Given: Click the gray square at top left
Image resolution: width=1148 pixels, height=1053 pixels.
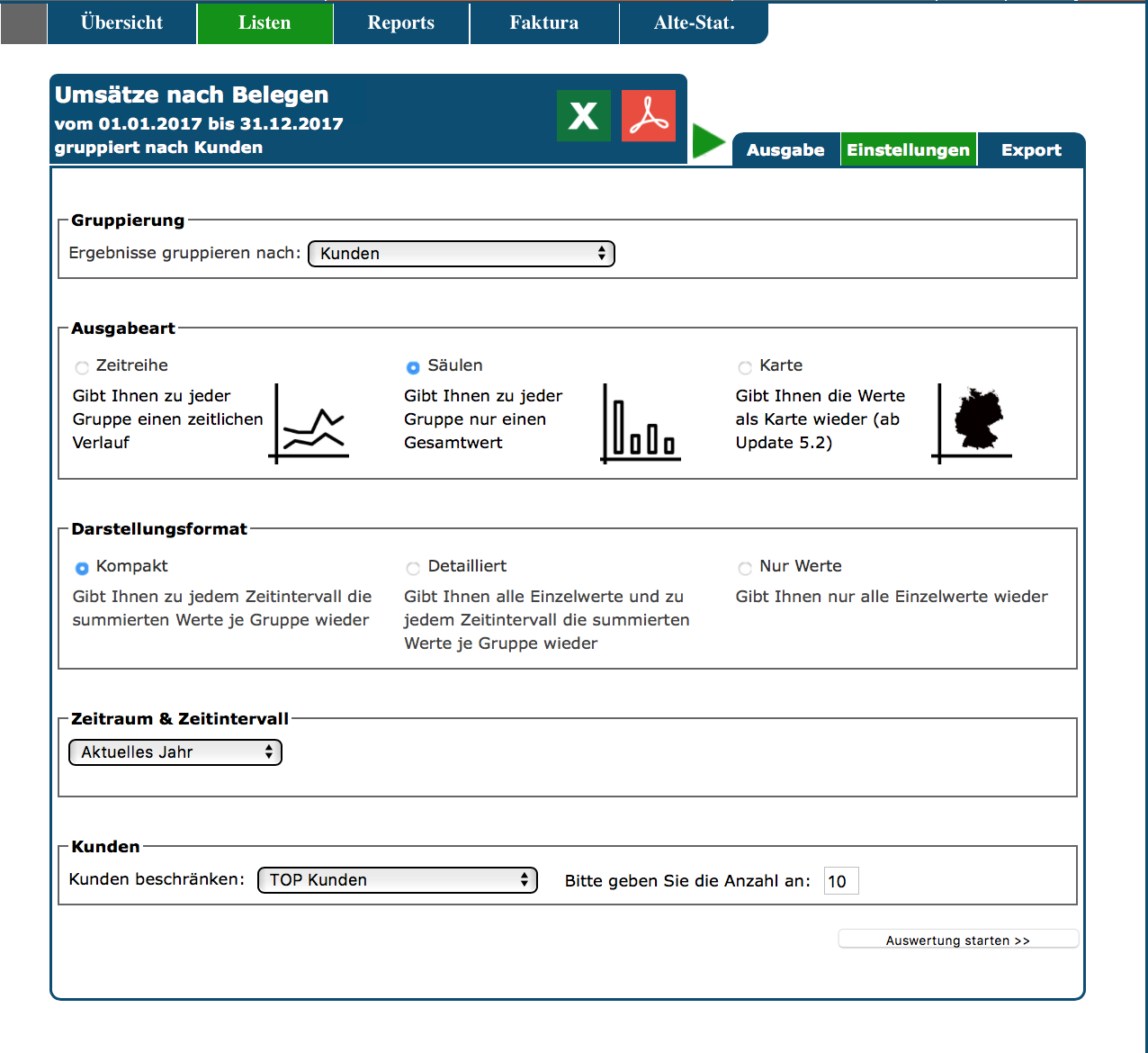Looking at the screenshot, I should 23,22.
